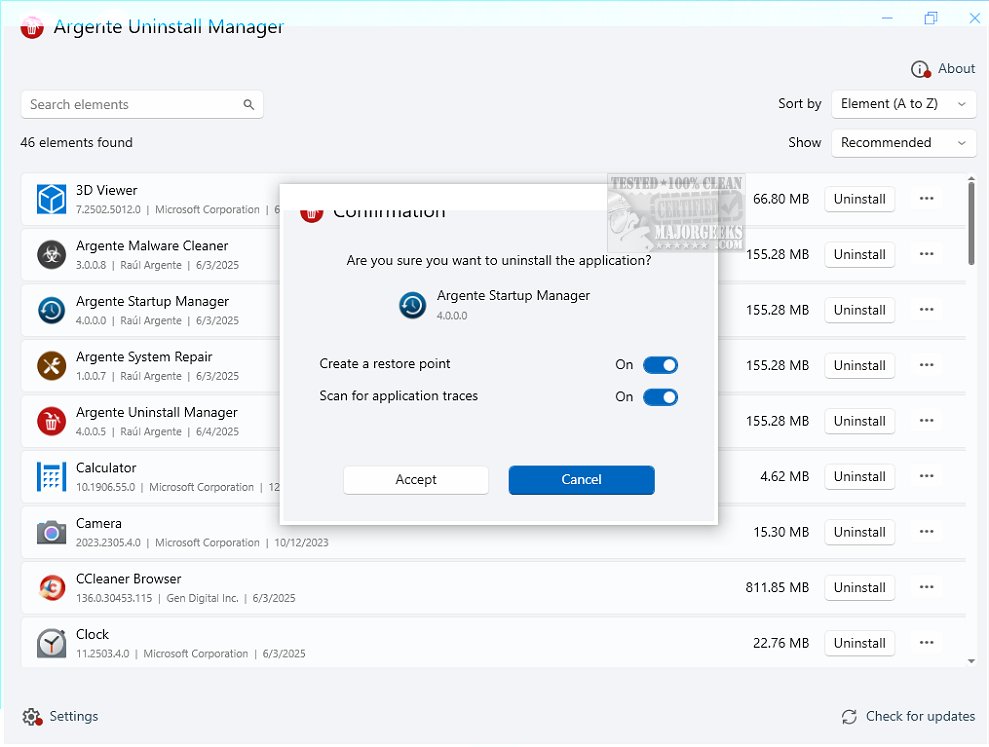Click the Camera app icon
The image size is (989, 747).
click(51, 532)
